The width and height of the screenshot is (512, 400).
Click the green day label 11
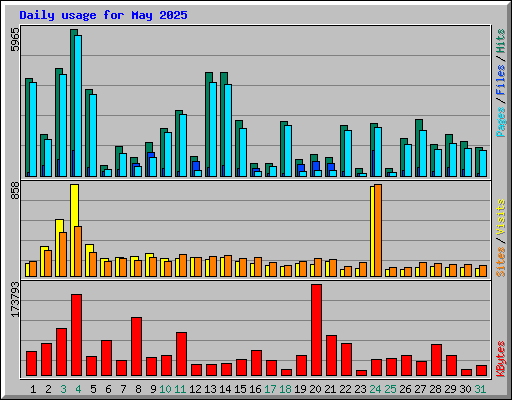180,389
